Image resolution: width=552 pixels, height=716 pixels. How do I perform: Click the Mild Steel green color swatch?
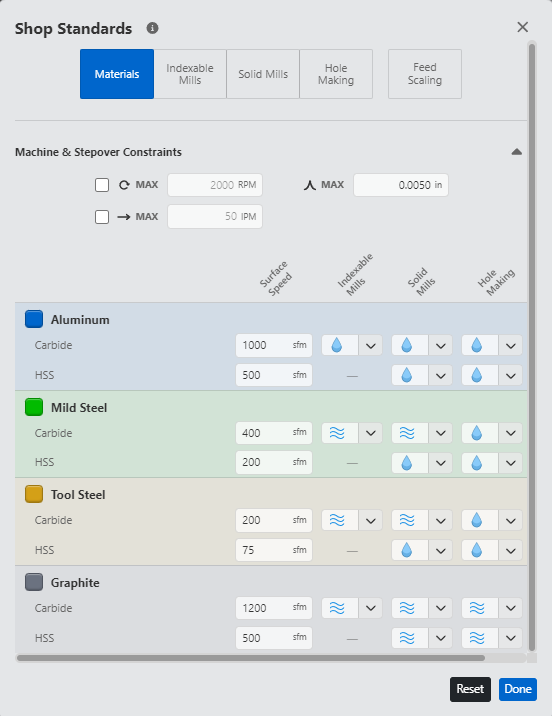click(x=34, y=407)
